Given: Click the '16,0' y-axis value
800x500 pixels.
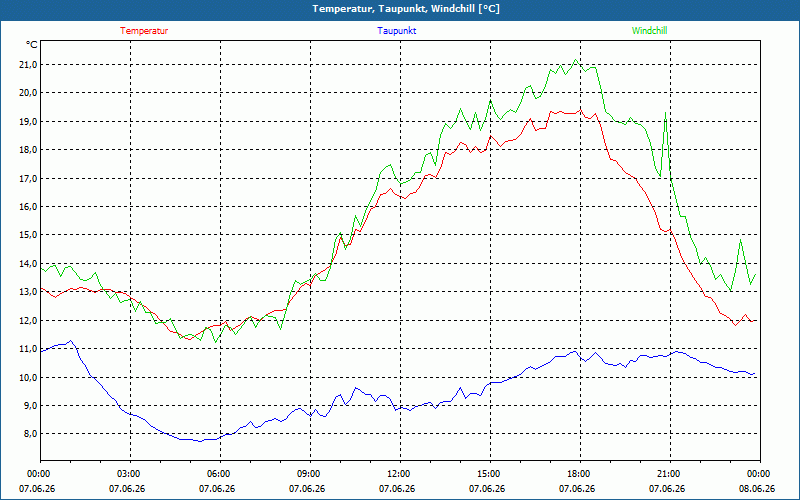Looking at the screenshot, I should (28, 207).
